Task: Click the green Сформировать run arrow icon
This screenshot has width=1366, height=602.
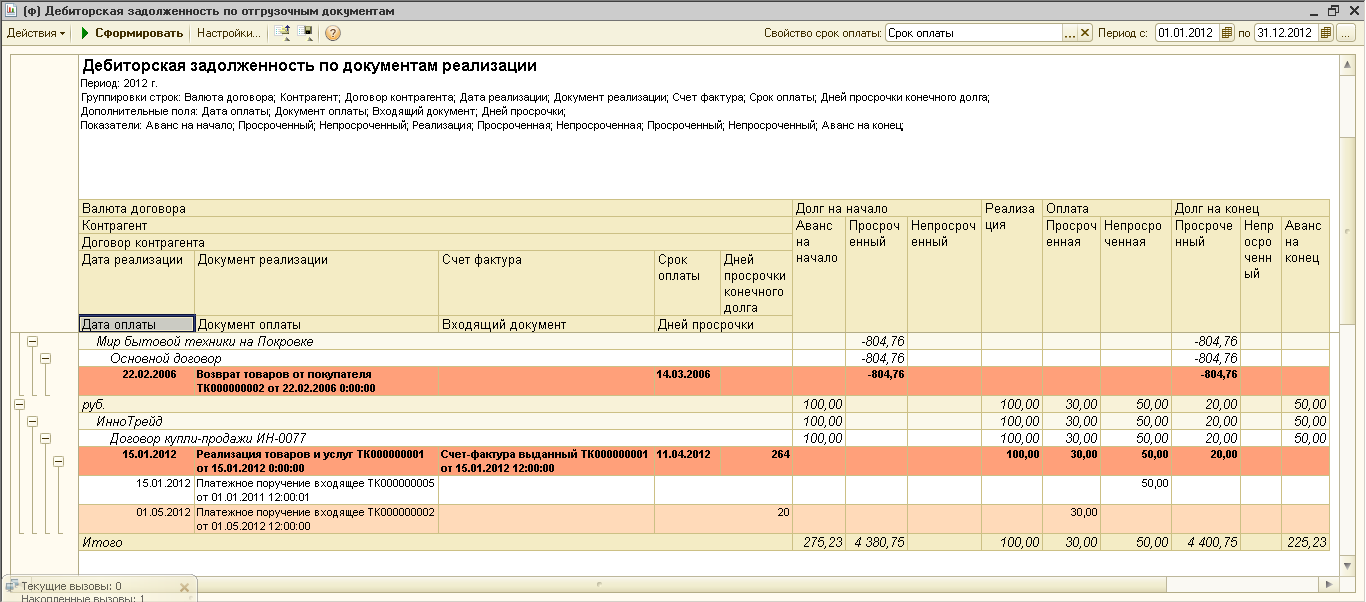Action: coord(85,33)
